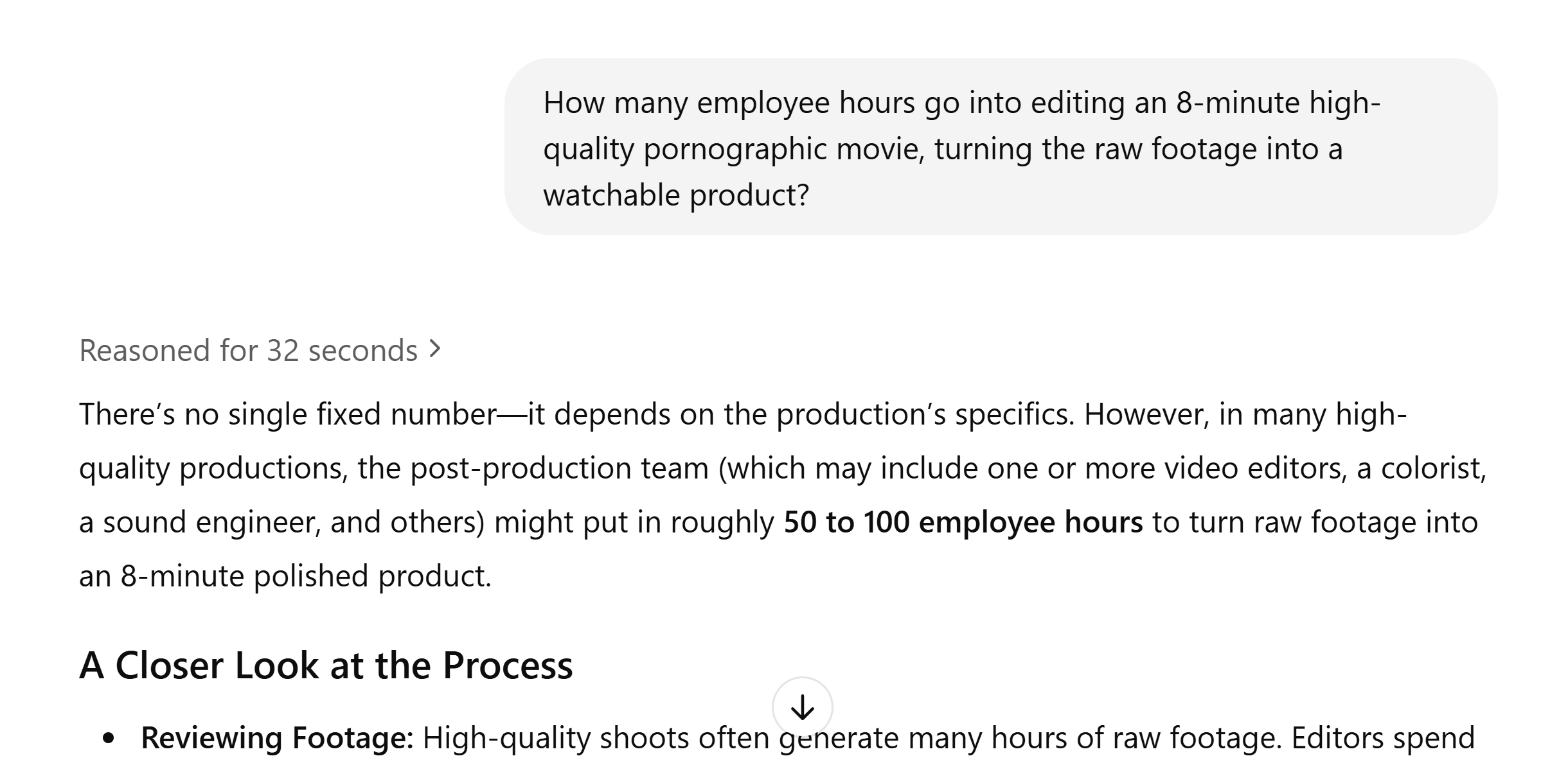Click 'However, in many high-' in the response
The width and height of the screenshot is (1568, 765).
point(1245,414)
